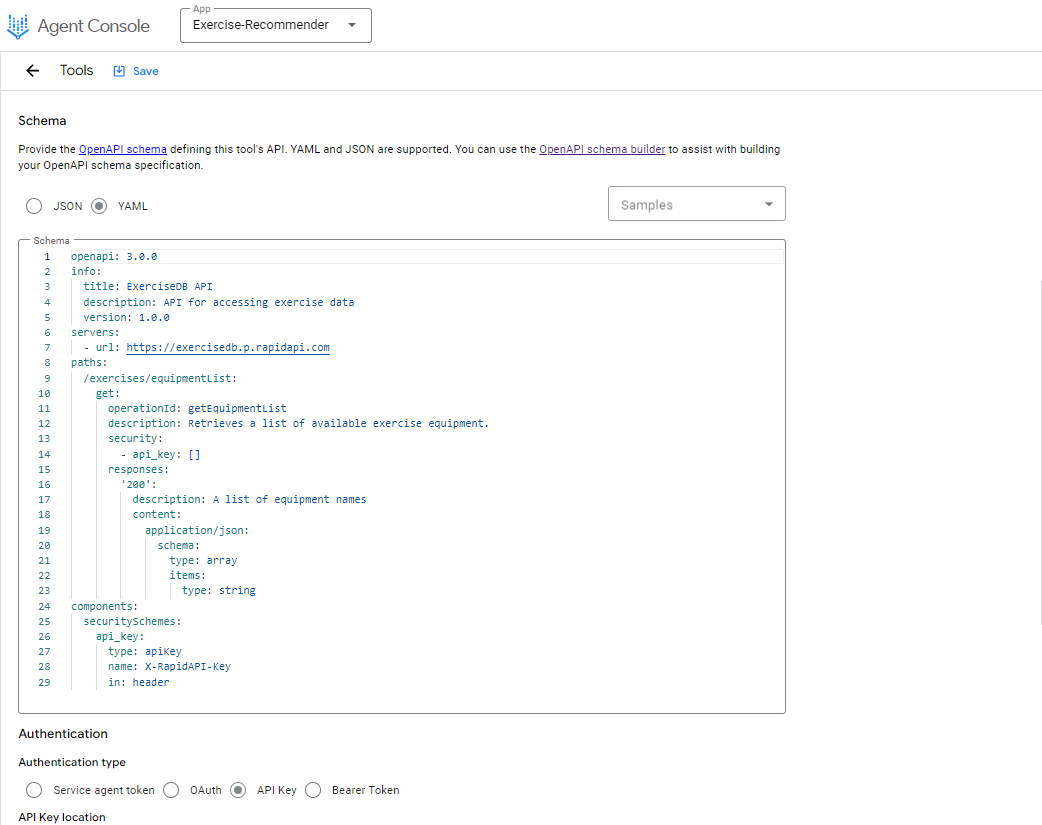Click line number 8 in gutter

pyautogui.click(x=47, y=363)
